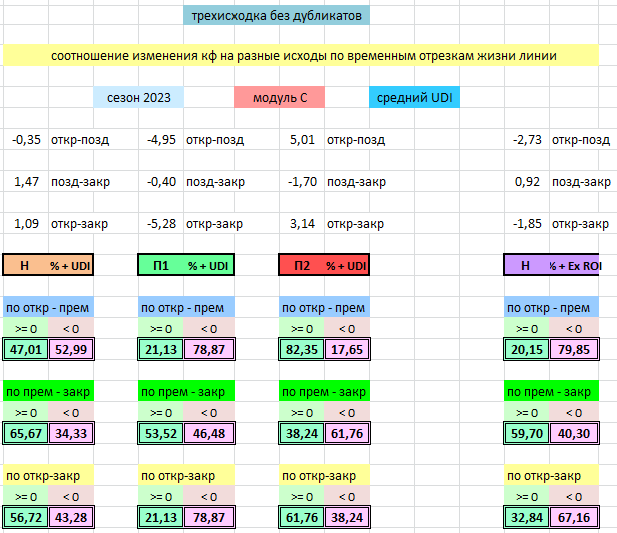
Task: Click the cell containing -1,70
Action: click(302, 182)
